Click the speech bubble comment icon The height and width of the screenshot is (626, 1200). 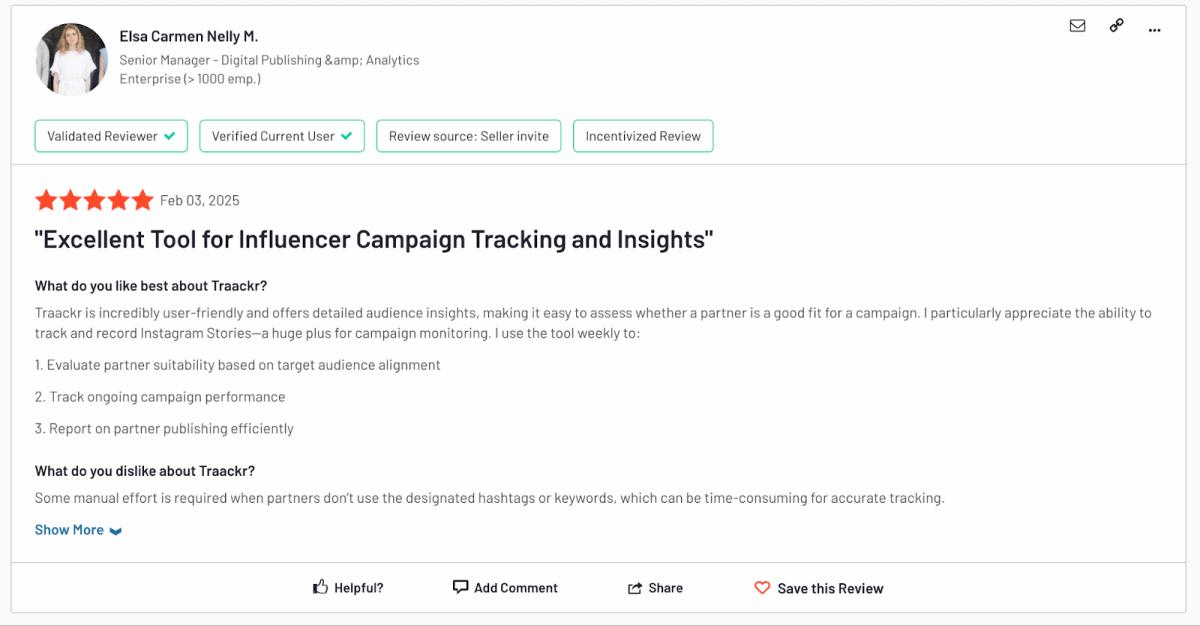[x=461, y=587]
